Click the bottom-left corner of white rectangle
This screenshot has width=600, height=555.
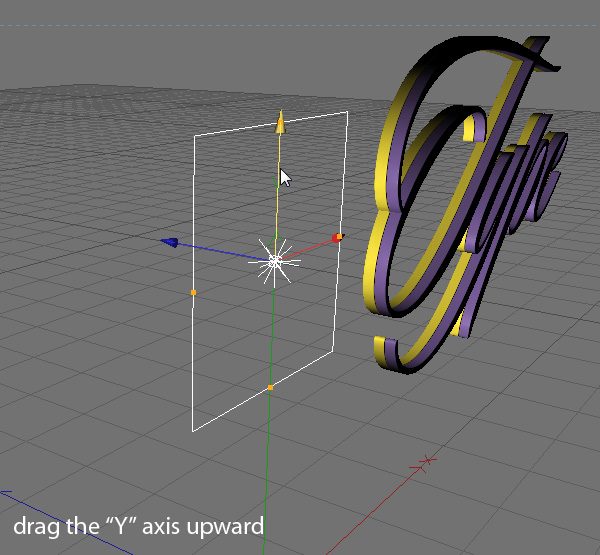coord(193,431)
